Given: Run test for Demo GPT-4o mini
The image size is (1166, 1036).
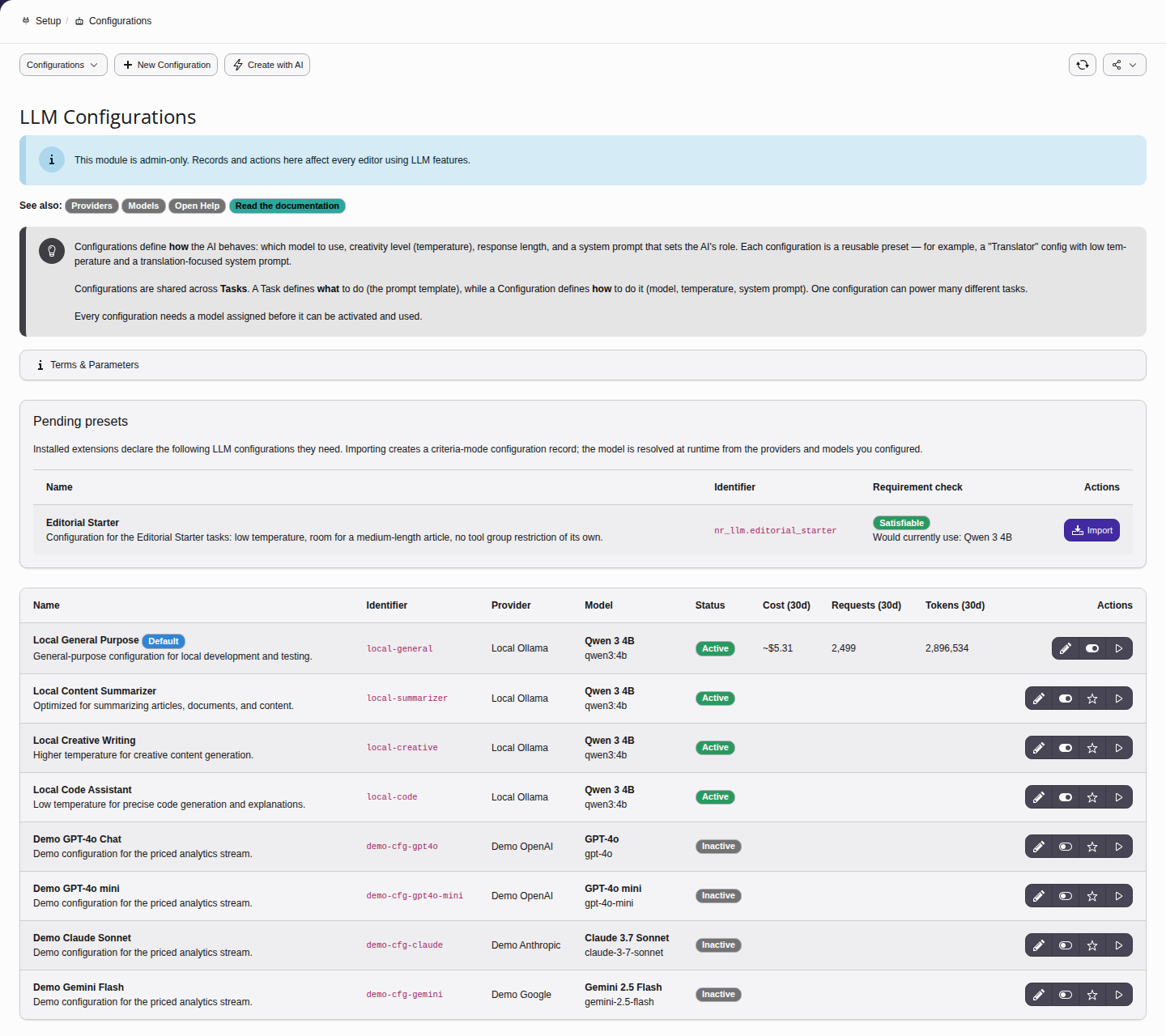Looking at the screenshot, I should click(x=1119, y=896).
